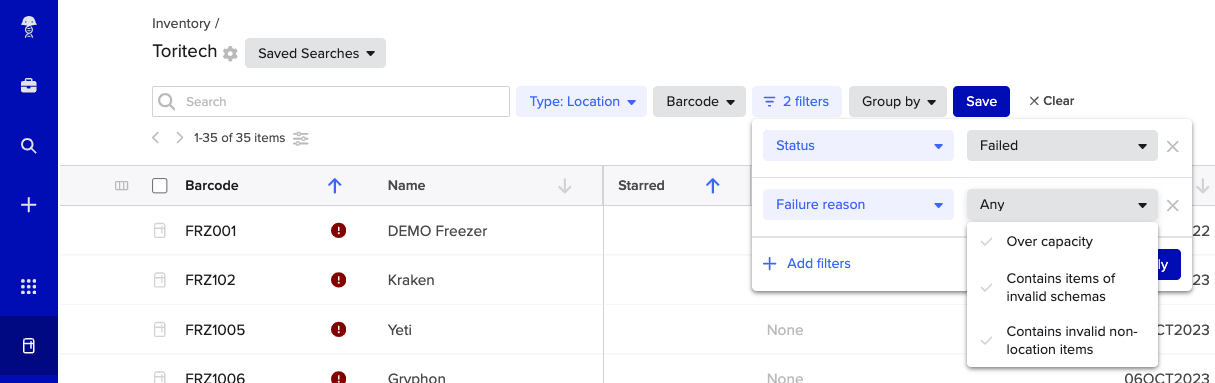Screen dimensions: 1215x383
Task: Open the 2 filters menu
Action: 797,101
